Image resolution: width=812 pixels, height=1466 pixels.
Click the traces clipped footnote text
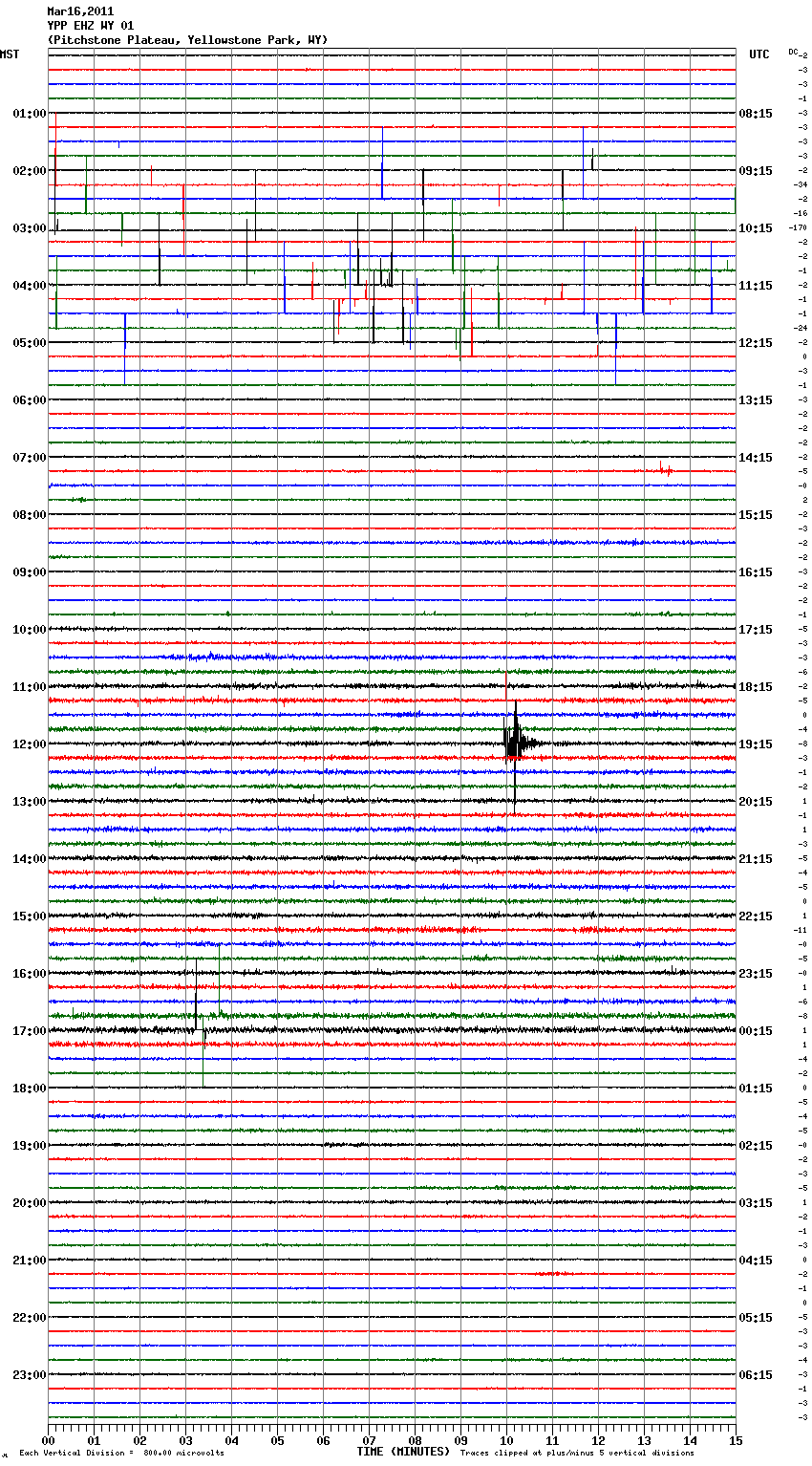[577, 1454]
